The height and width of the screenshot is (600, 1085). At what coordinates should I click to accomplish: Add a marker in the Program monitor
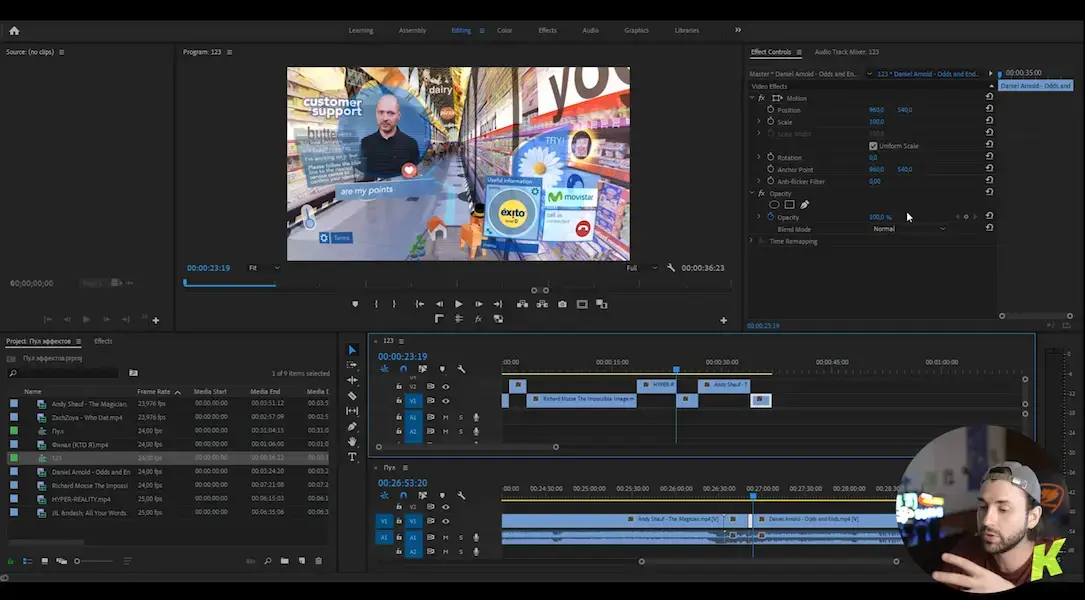pyautogui.click(x=355, y=304)
